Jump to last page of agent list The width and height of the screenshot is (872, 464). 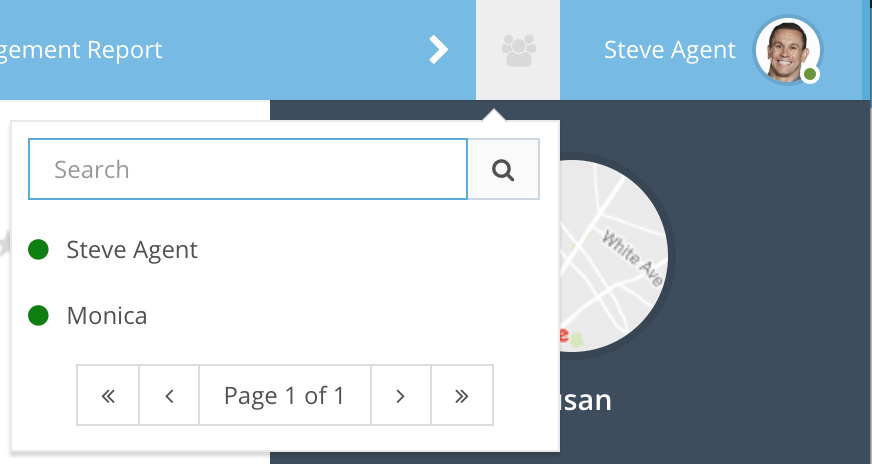[x=461, y=396]
